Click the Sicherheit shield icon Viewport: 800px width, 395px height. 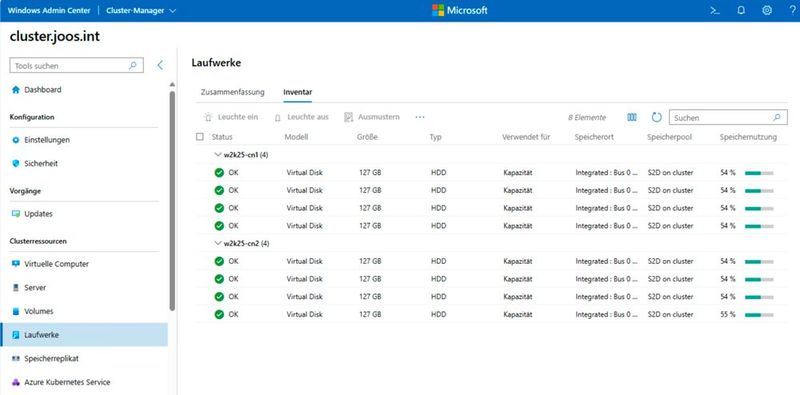click(x=15, y=164)
